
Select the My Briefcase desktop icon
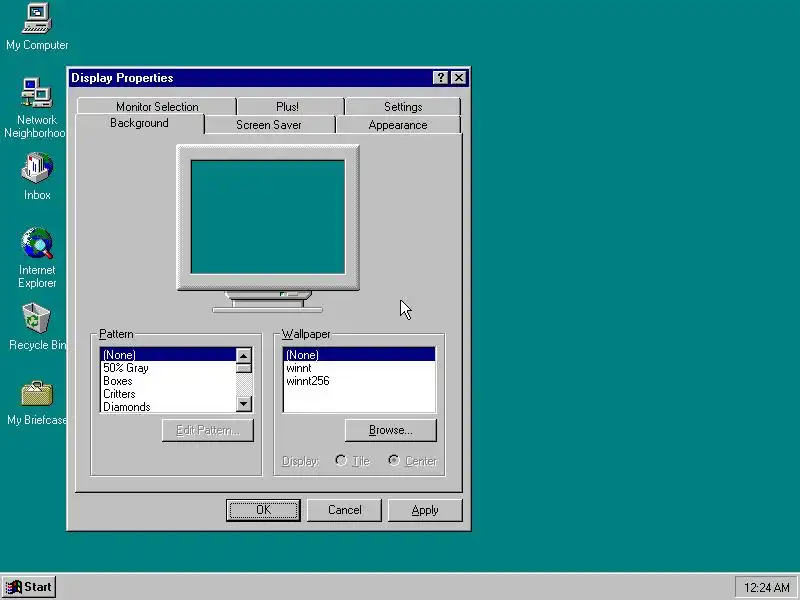[x=37, y=403]
